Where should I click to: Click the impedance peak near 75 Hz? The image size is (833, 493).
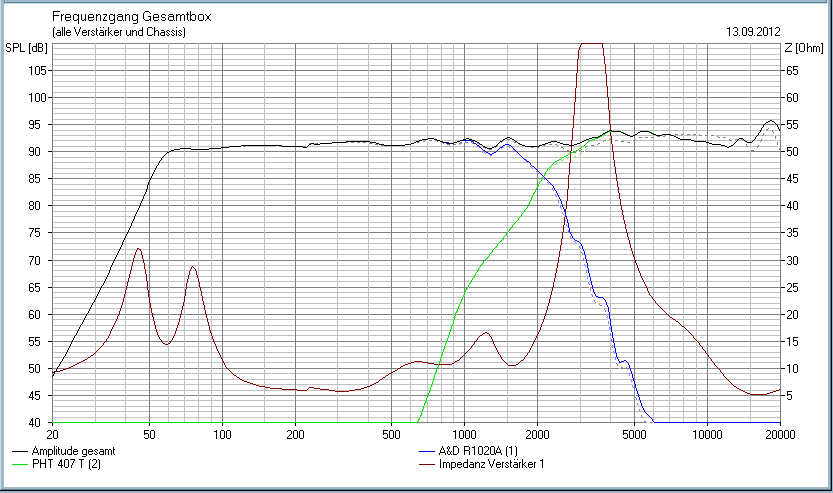(193, 267)
